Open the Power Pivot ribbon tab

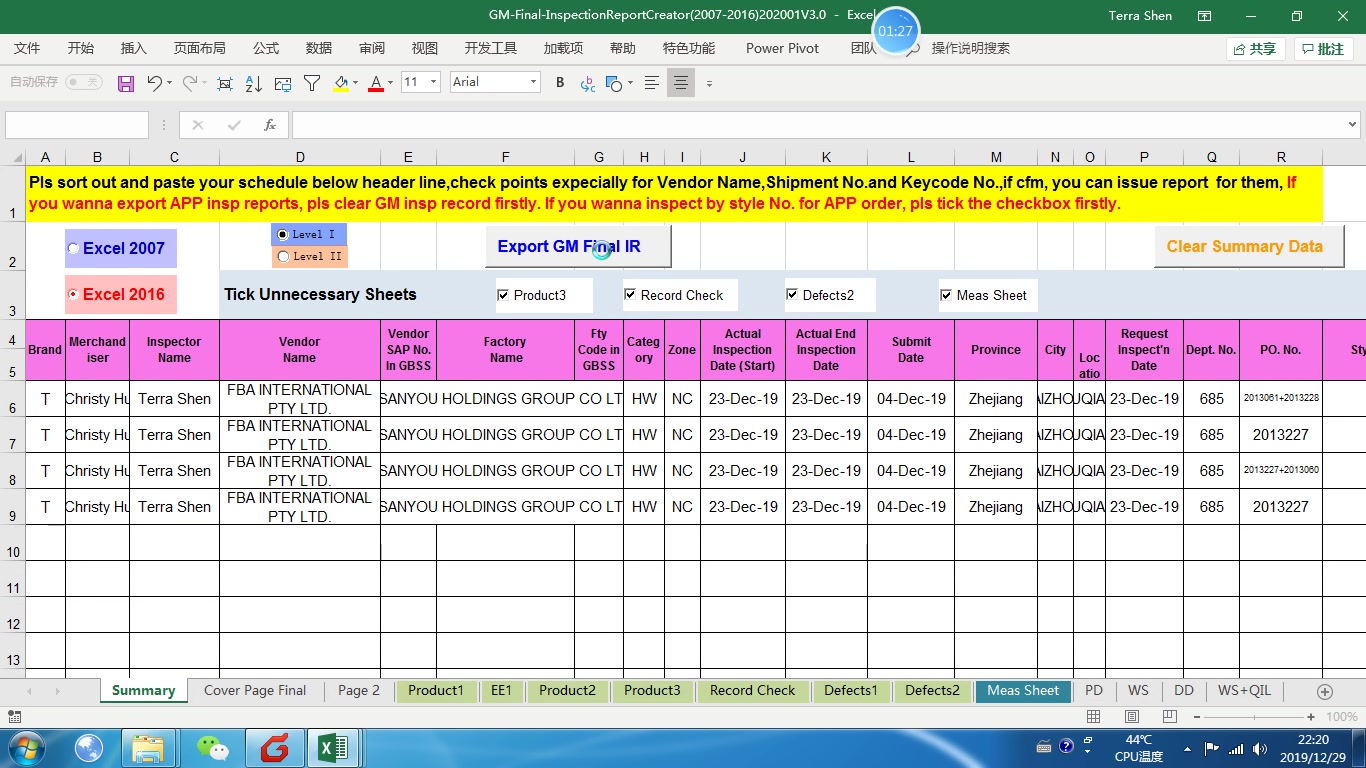pos(782,47)
